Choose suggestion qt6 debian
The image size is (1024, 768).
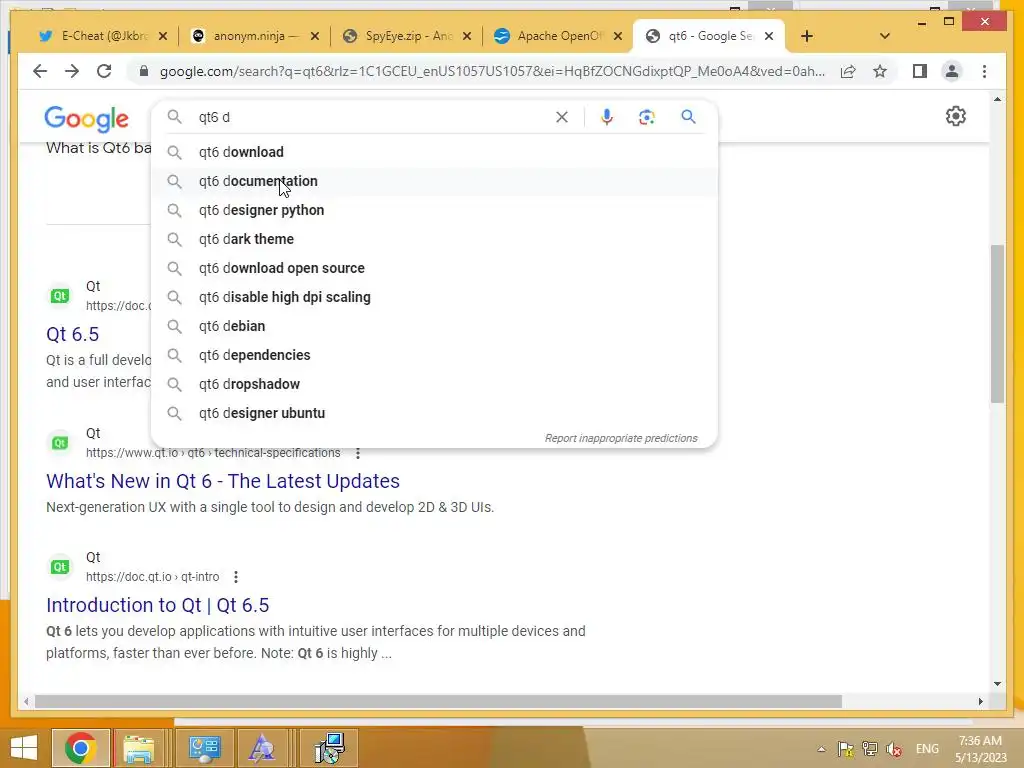click(x=434, y=326)
